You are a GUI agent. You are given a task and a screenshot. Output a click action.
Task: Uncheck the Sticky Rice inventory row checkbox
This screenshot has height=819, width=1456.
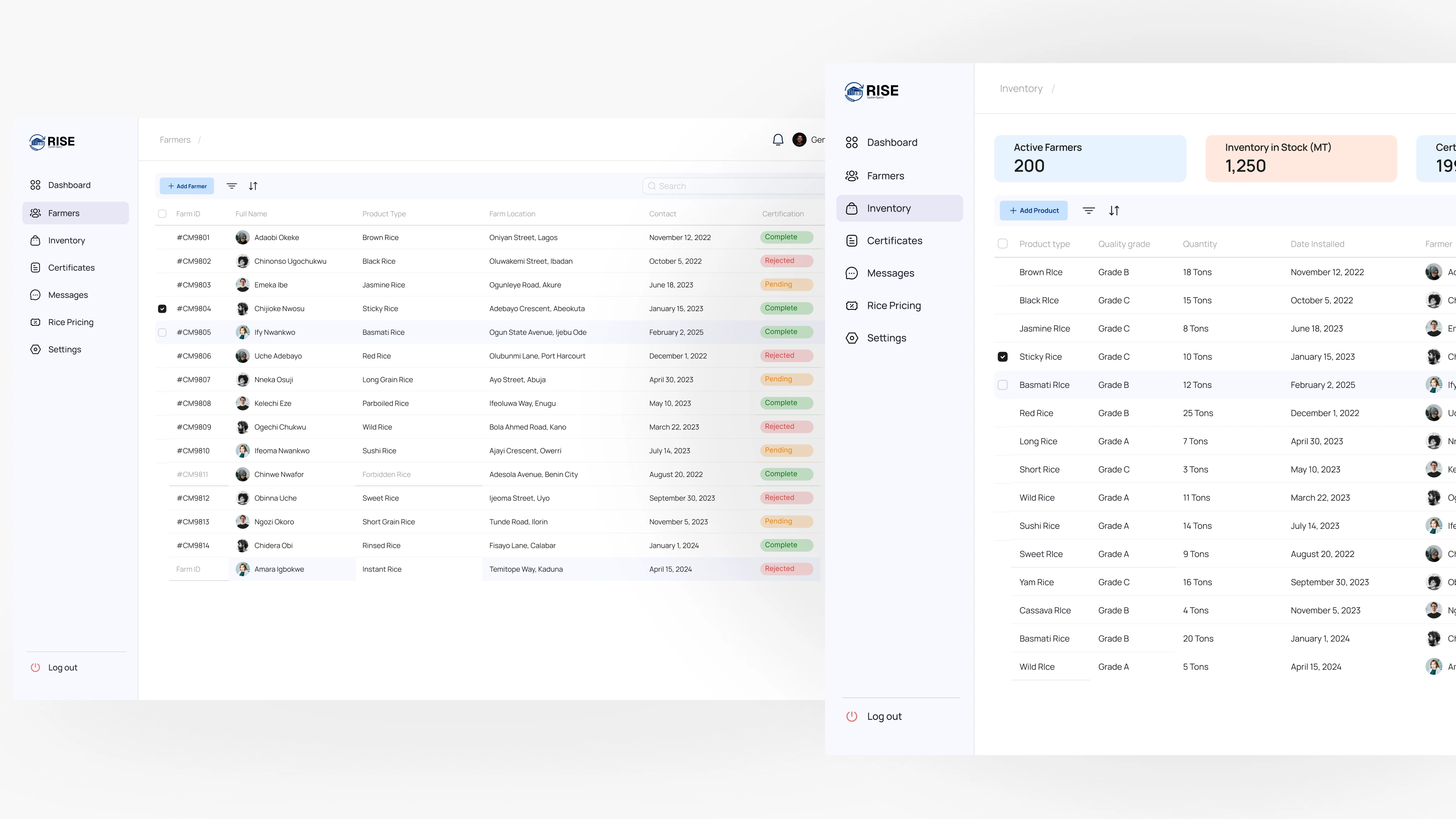(x=1003, y=357)
